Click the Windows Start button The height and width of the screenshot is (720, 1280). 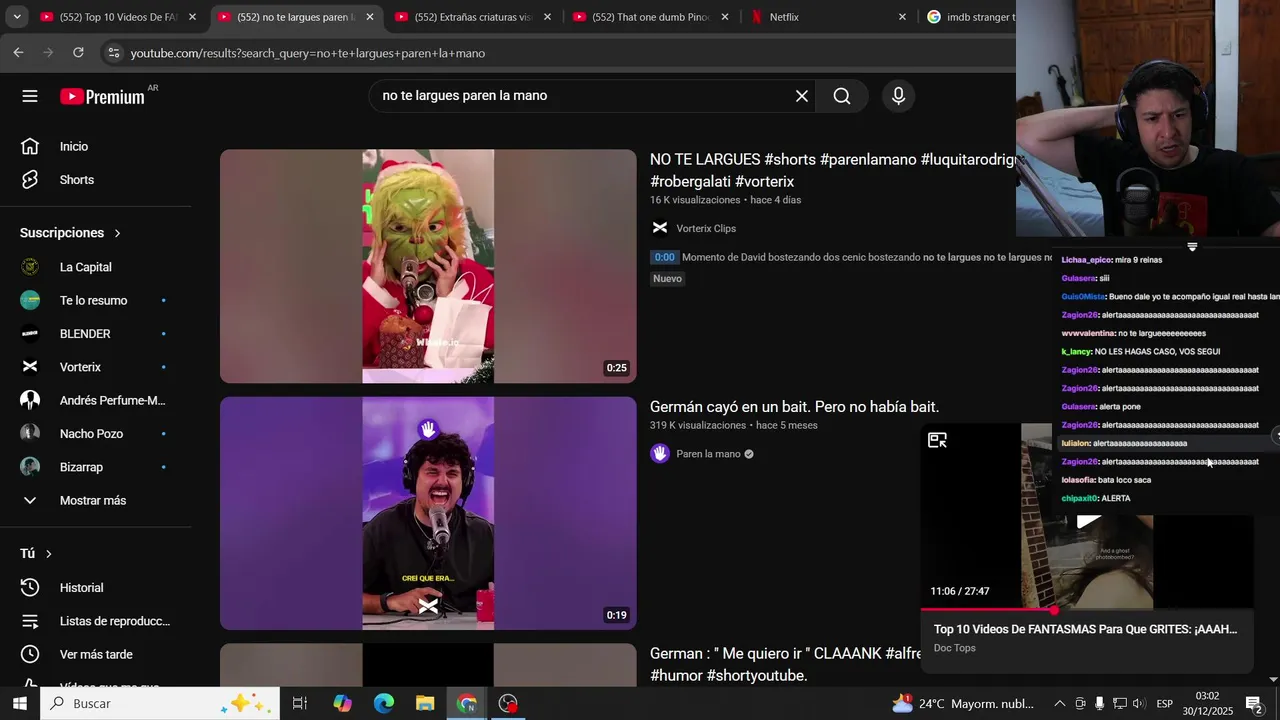(19, 704)
